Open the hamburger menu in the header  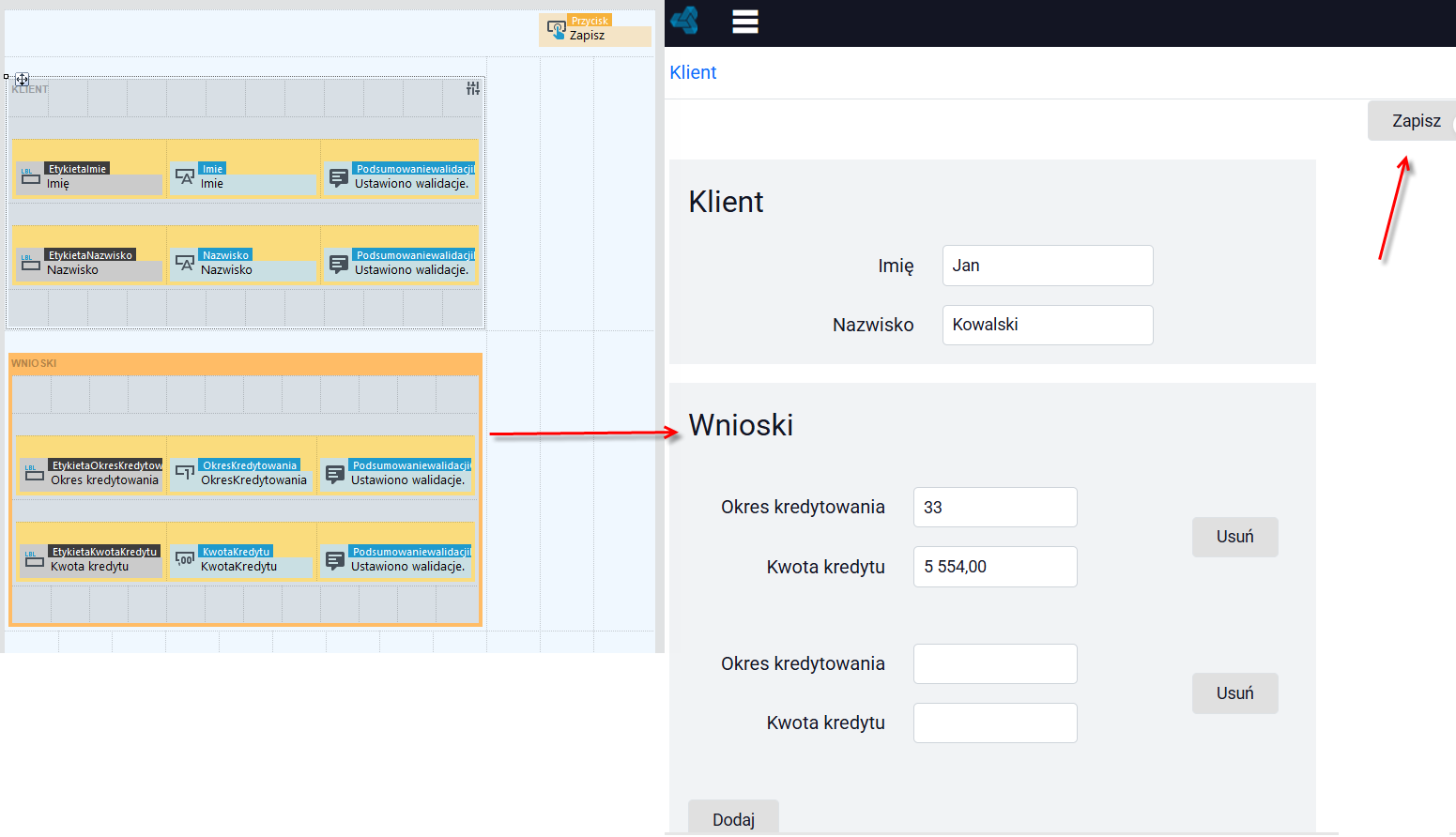click(744, 22)
